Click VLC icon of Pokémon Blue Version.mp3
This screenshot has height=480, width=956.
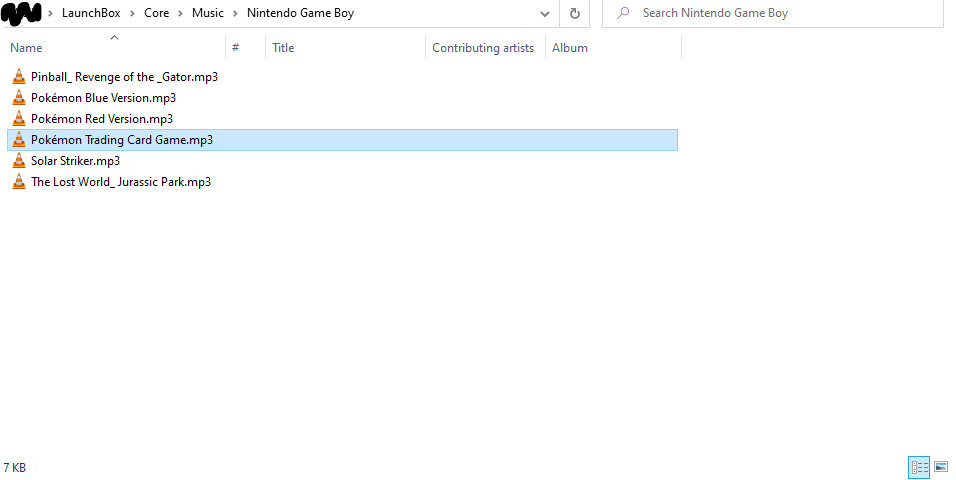coord(19,98)
